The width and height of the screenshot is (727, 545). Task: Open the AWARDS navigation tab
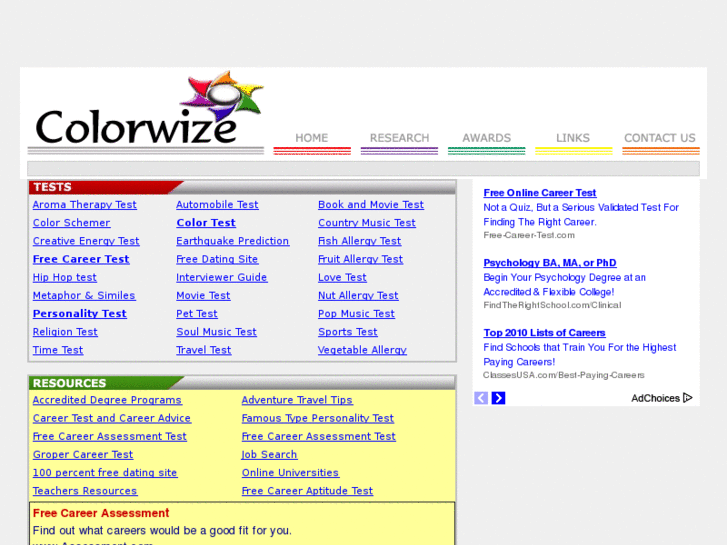click(486, 138)
